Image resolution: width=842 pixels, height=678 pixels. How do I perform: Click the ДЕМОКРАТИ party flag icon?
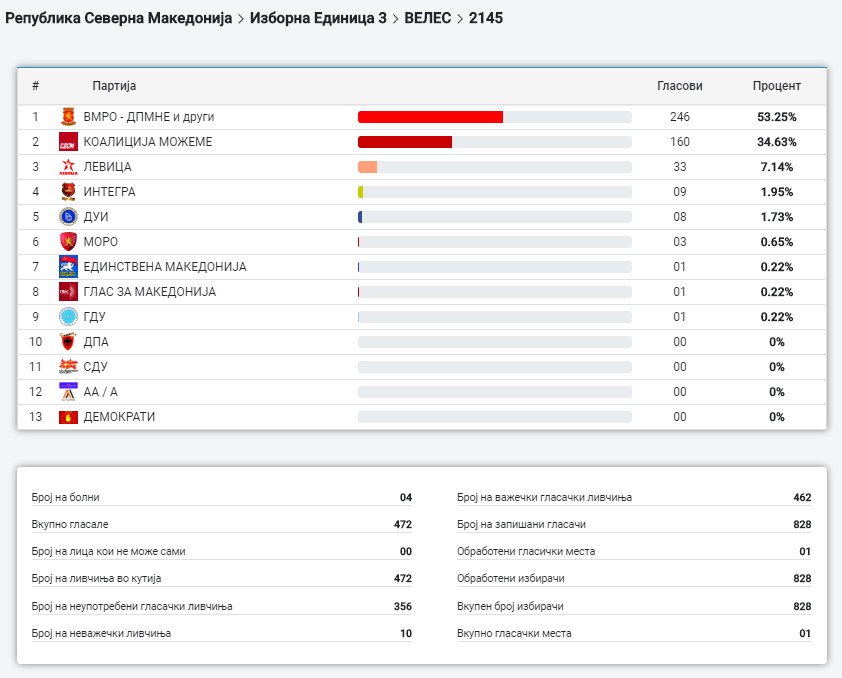(x=68, y=417)
